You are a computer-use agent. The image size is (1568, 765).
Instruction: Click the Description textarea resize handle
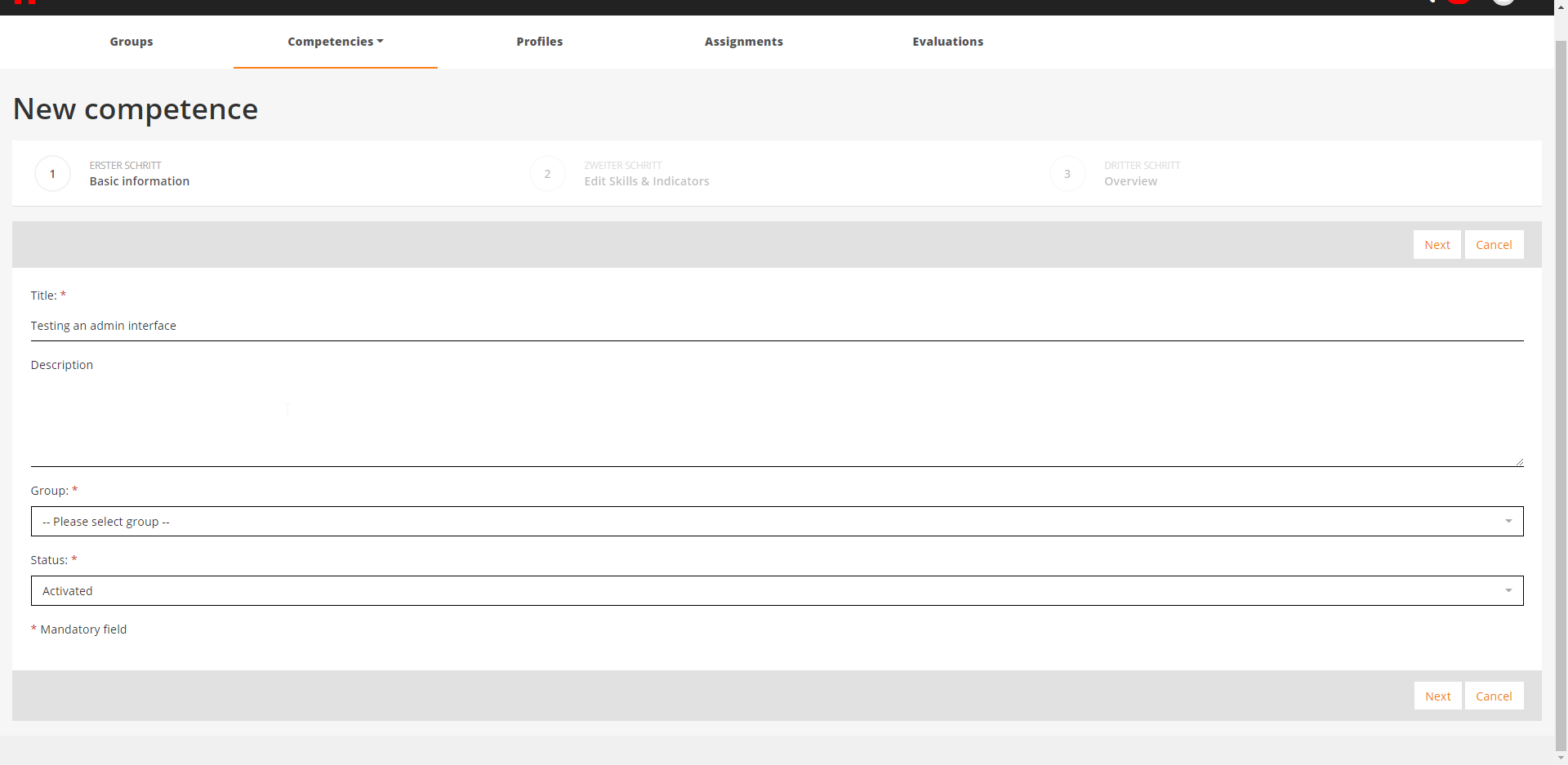pos(1519,462)
